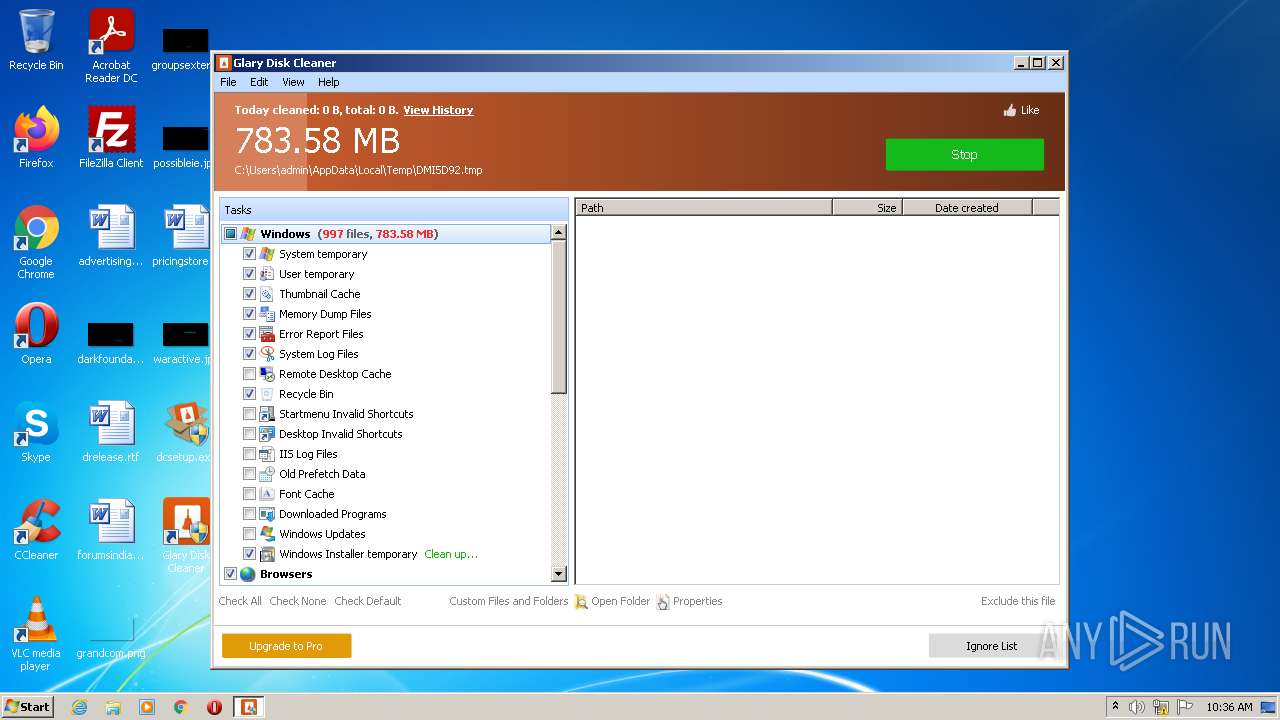Open CCleaner desktop shortcut
This screenshot has width=1280, height=720.
click(36, 530)
